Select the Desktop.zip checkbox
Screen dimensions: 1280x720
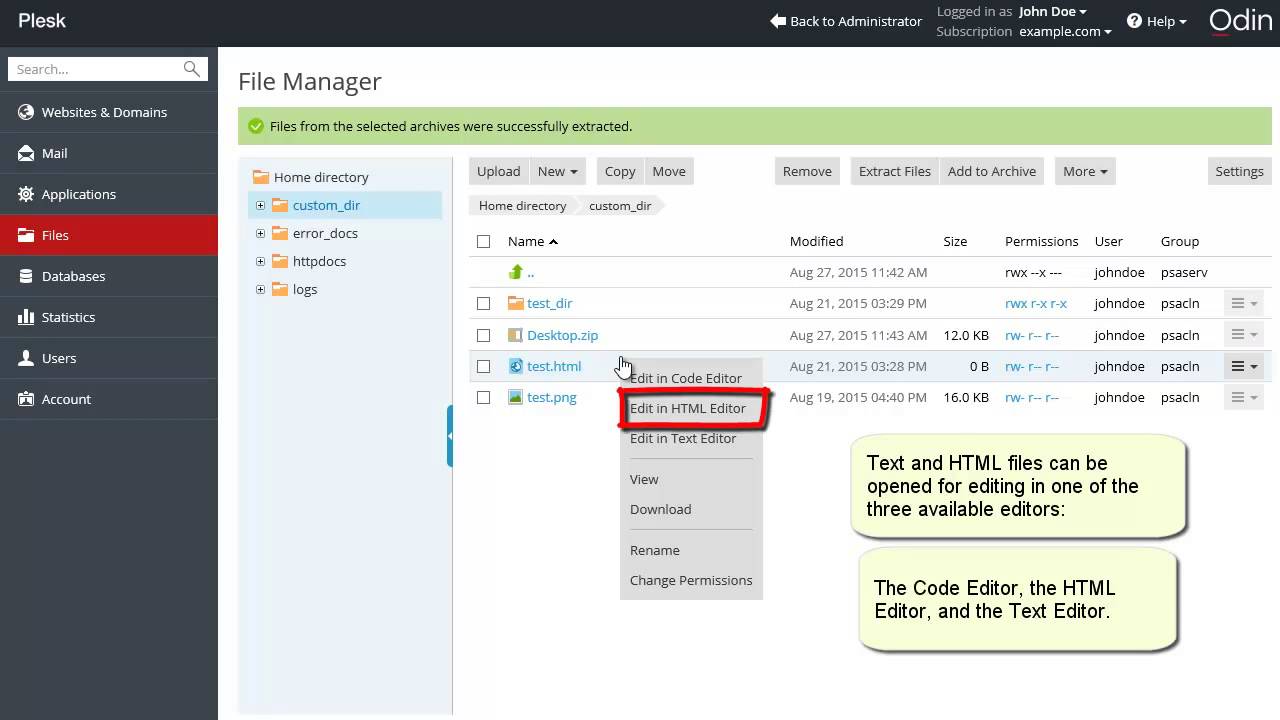[x=484, y=335]
